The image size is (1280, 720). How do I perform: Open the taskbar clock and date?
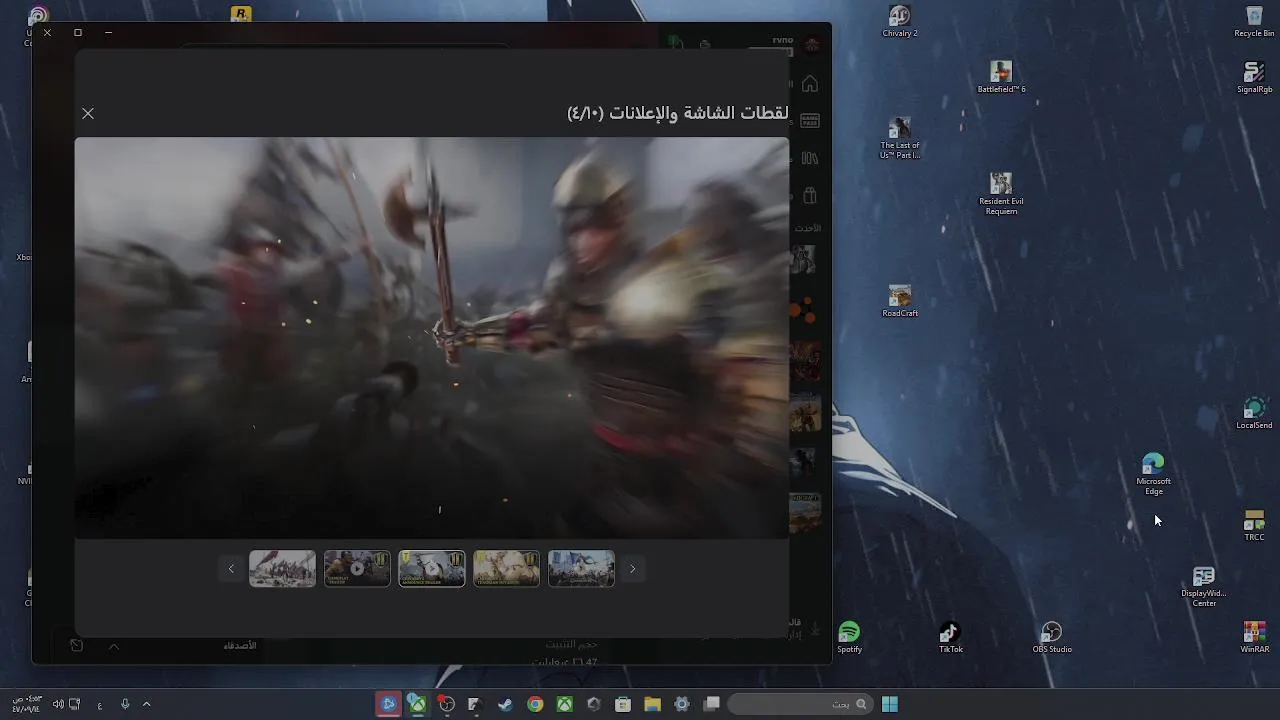point(26,704)
